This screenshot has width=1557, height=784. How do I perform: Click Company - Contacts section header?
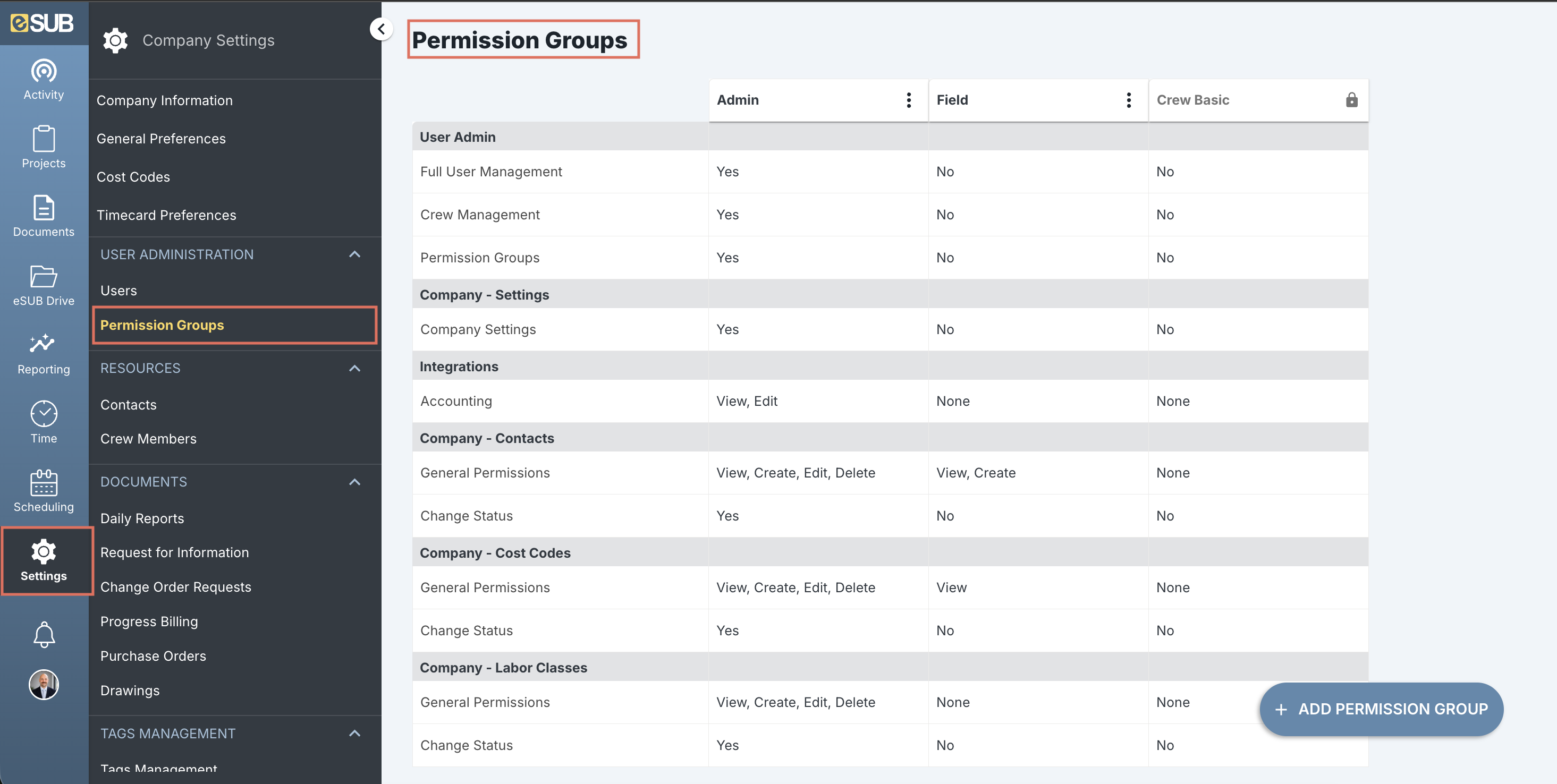(x=487, y=439)
